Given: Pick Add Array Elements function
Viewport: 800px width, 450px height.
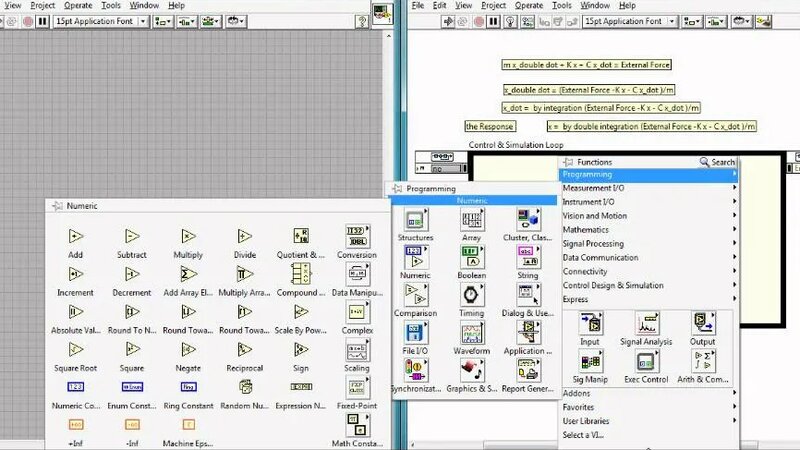Looking at the screenshot, I should pyautogui.click(x=188, y=274).
